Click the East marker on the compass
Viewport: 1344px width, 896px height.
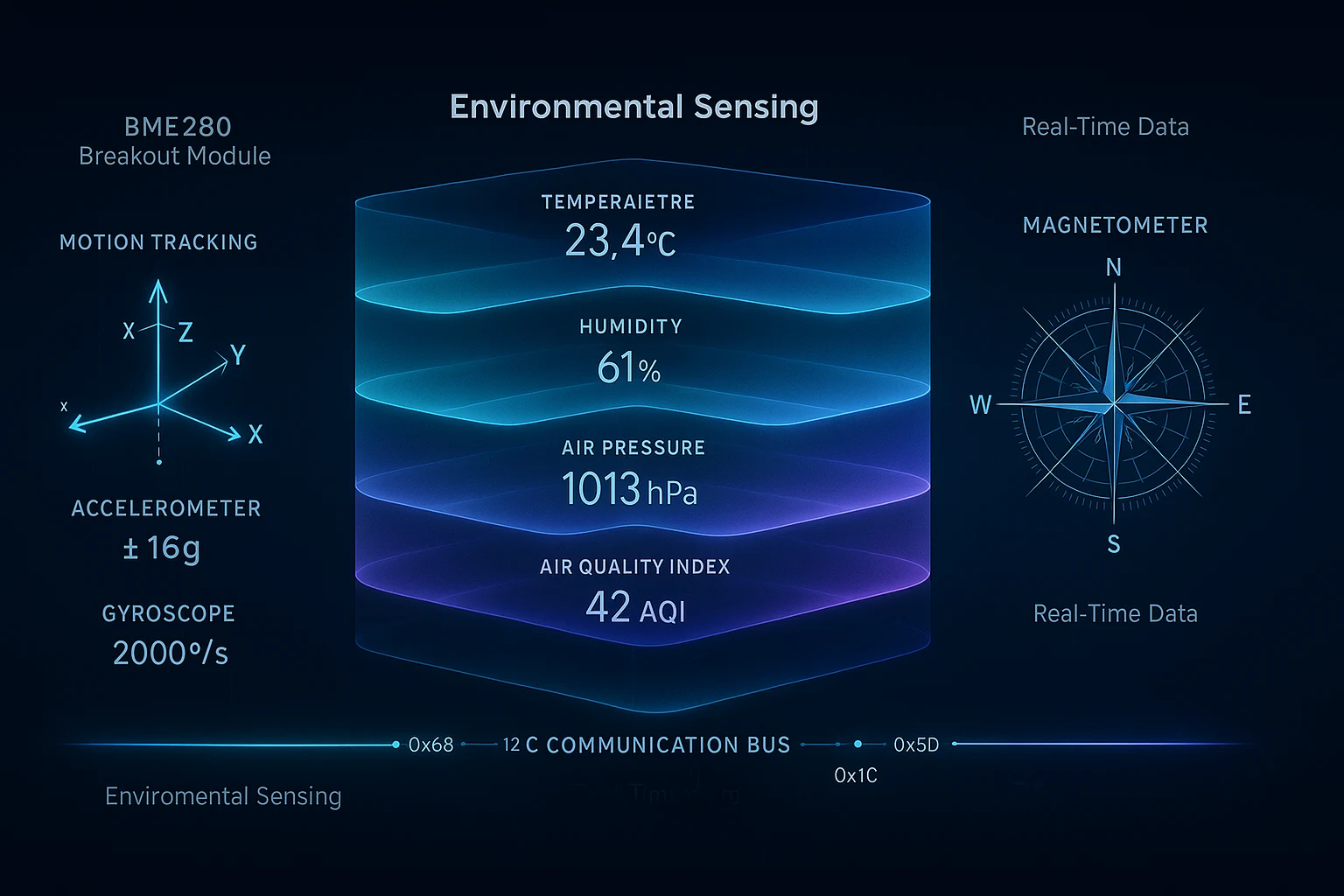[x=1244, y=405]
